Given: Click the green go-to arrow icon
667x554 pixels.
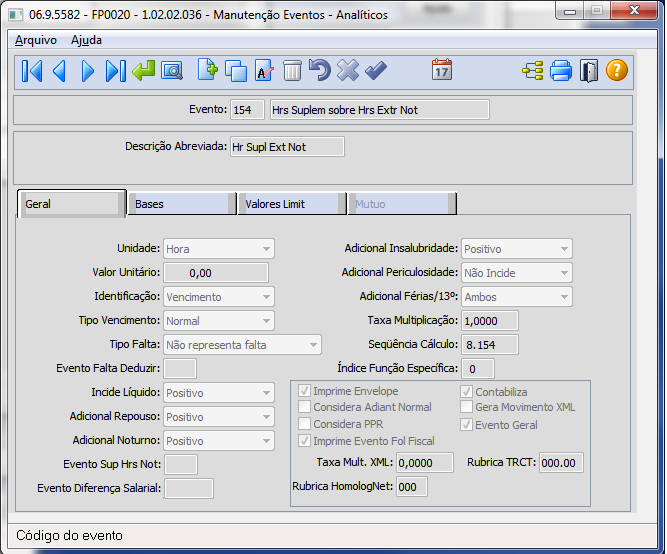Looking at the screenshot, I should click(143, 71).
